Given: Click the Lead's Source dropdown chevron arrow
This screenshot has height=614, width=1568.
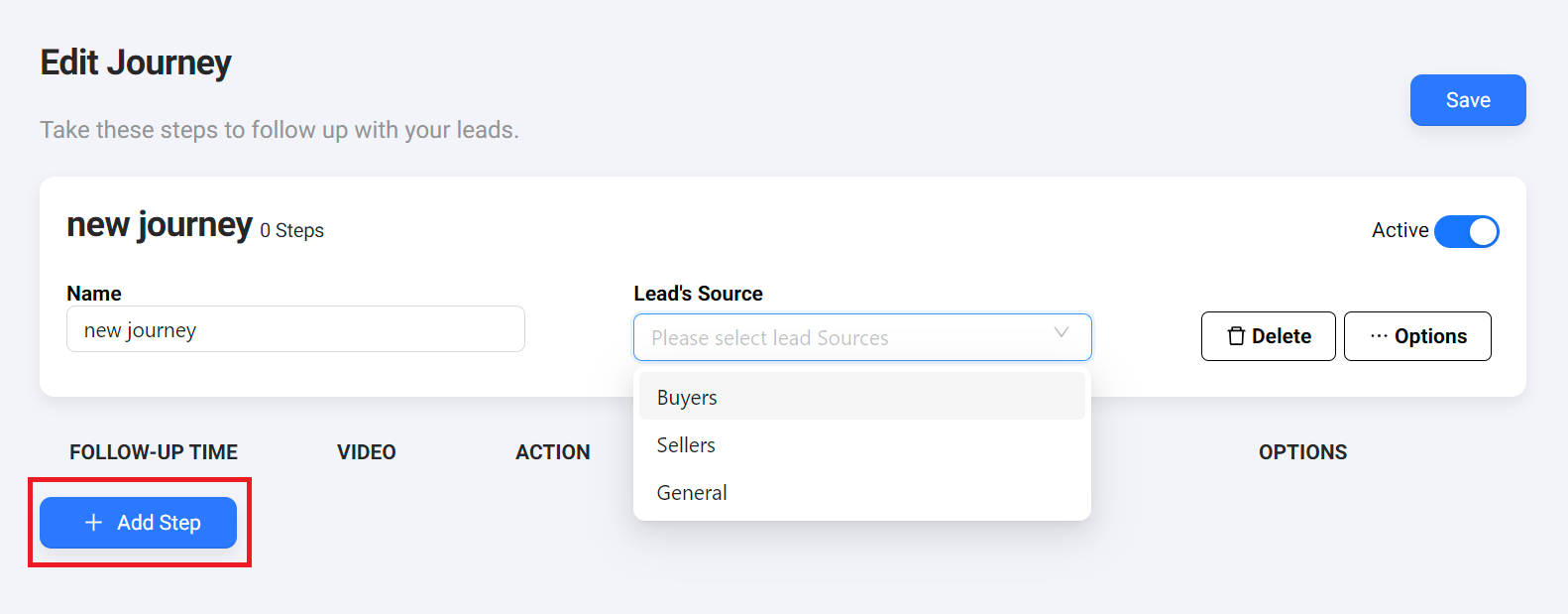Looking at the screenshot, I should tap(1061, 333).
